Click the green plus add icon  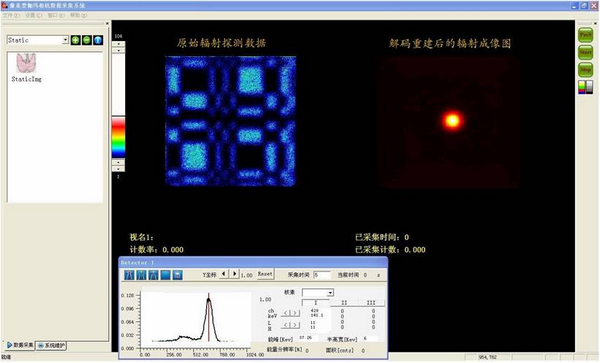pyautogui.click(x=76, y=40)
